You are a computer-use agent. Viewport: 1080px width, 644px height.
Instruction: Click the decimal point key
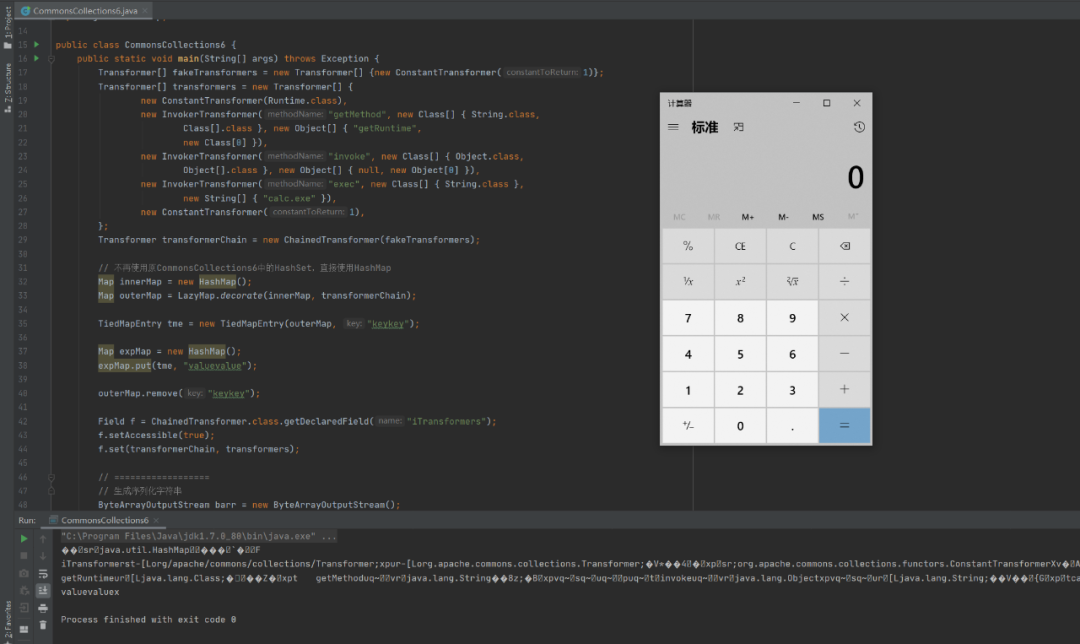coord(792,426)
